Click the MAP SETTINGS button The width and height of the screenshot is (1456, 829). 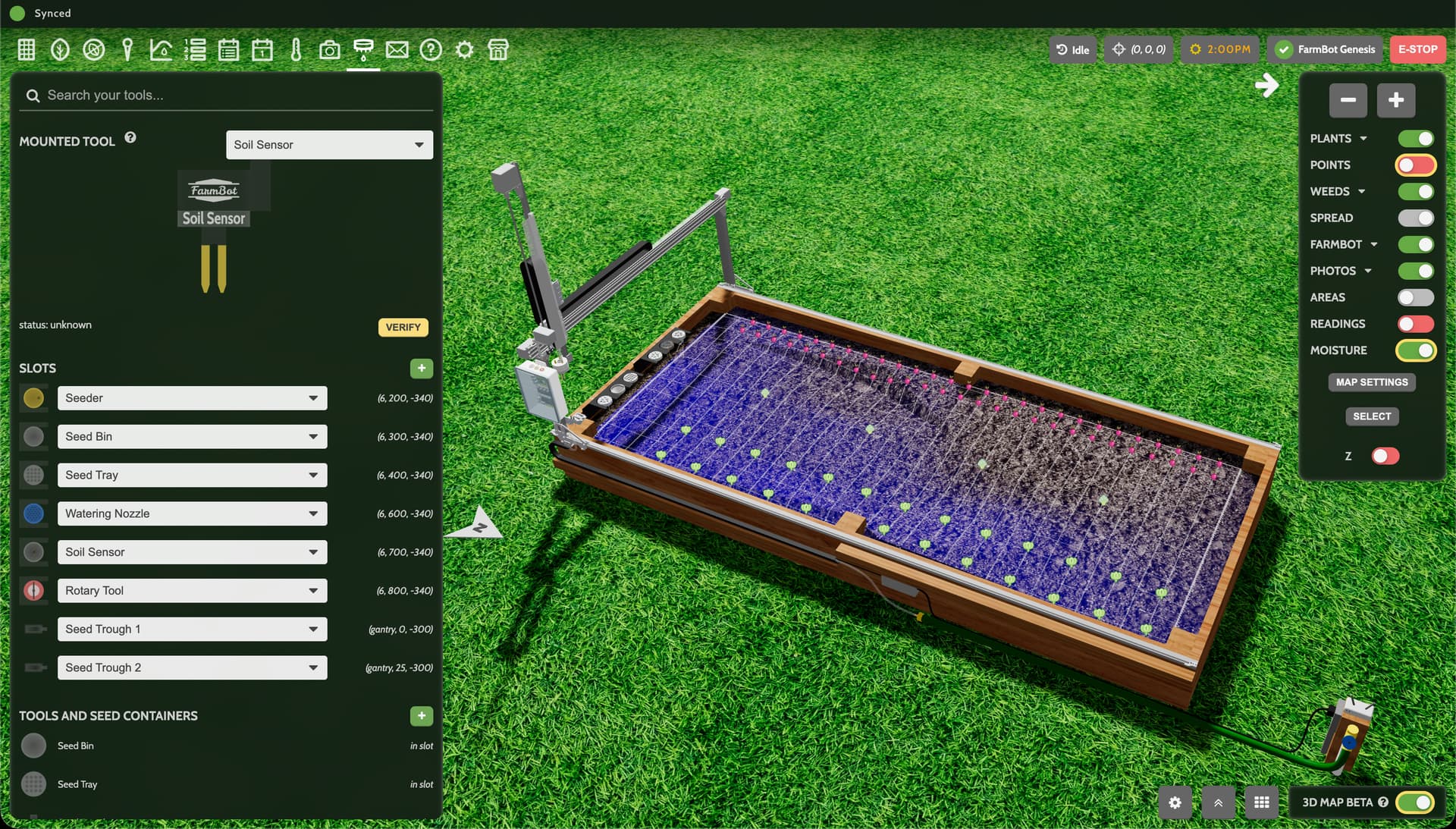click(x=1371, y=382)
